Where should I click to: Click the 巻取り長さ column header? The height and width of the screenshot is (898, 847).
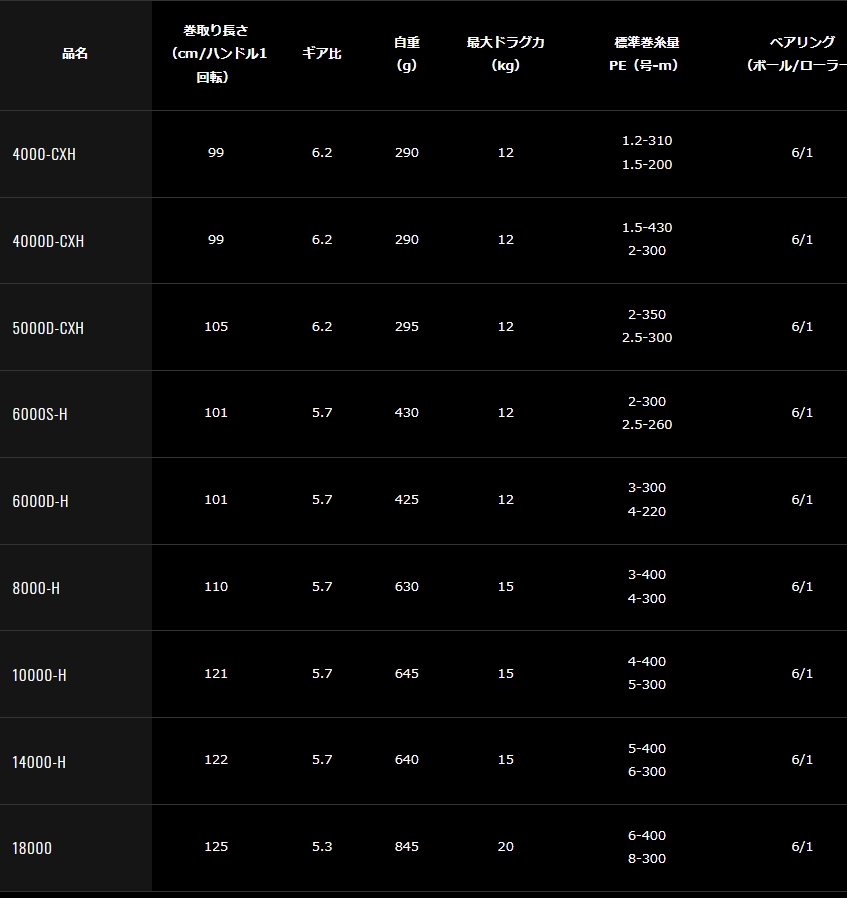point(219,54)
